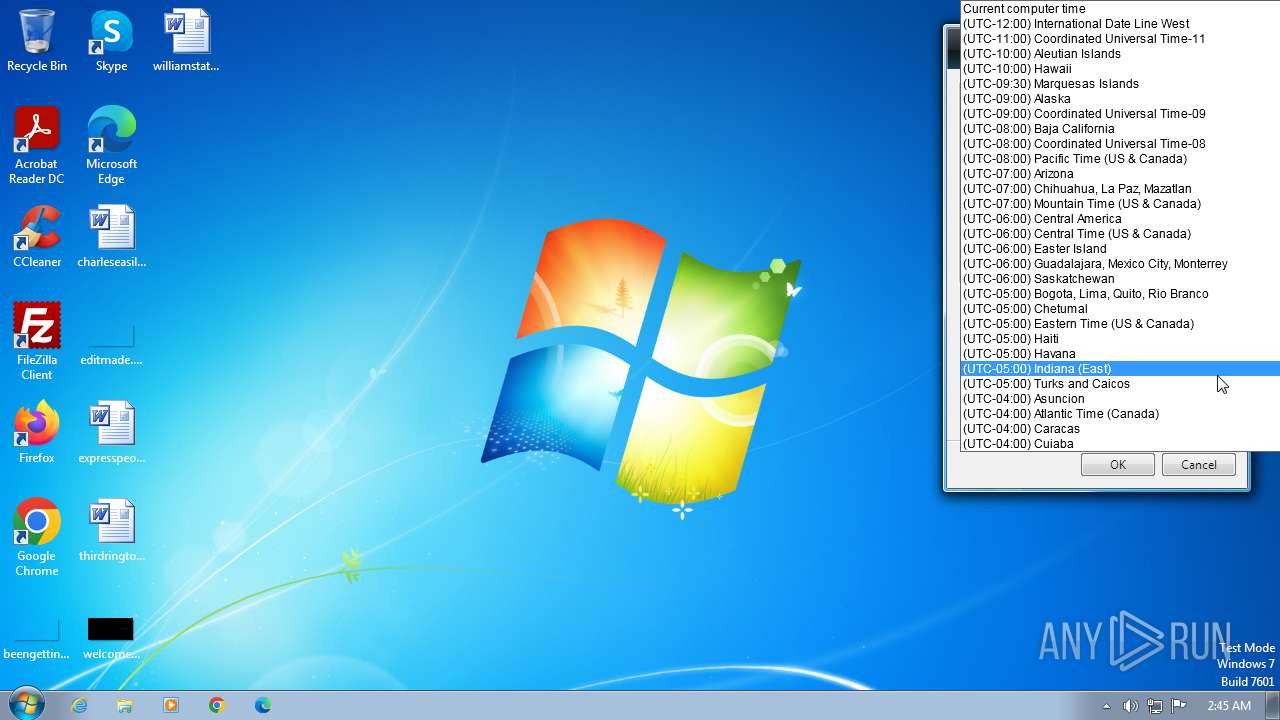Viewport: 1280px width, 720px height.
Task: Select (UTC-09:00) Alaska time zone
Action: click(1121, 99)
